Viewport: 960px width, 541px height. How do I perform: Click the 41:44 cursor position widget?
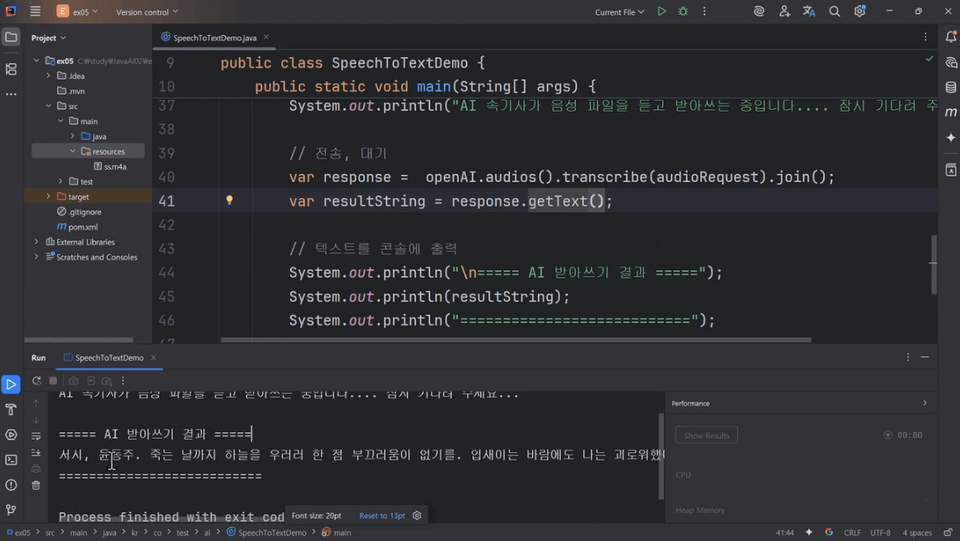(785, 532)
